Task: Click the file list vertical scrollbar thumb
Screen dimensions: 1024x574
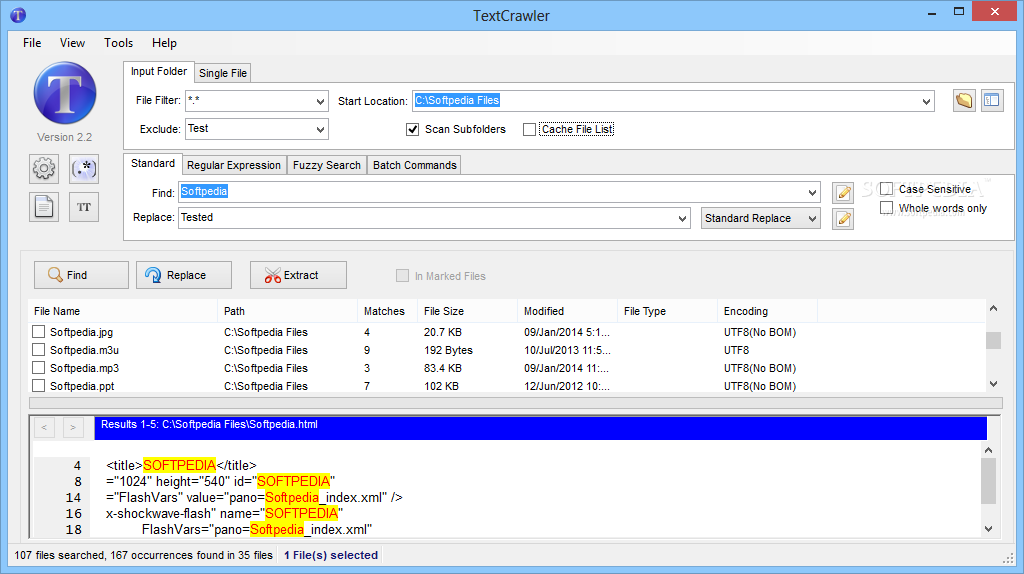Action: point(993,340)
